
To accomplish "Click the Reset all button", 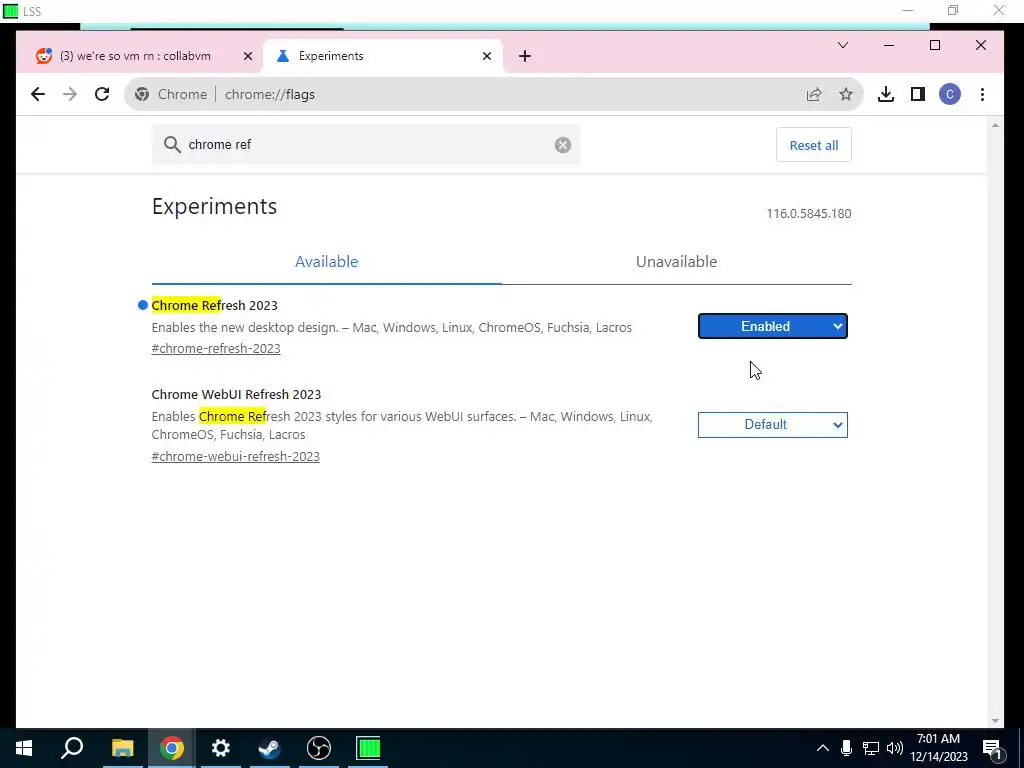I will coord(814,145).
